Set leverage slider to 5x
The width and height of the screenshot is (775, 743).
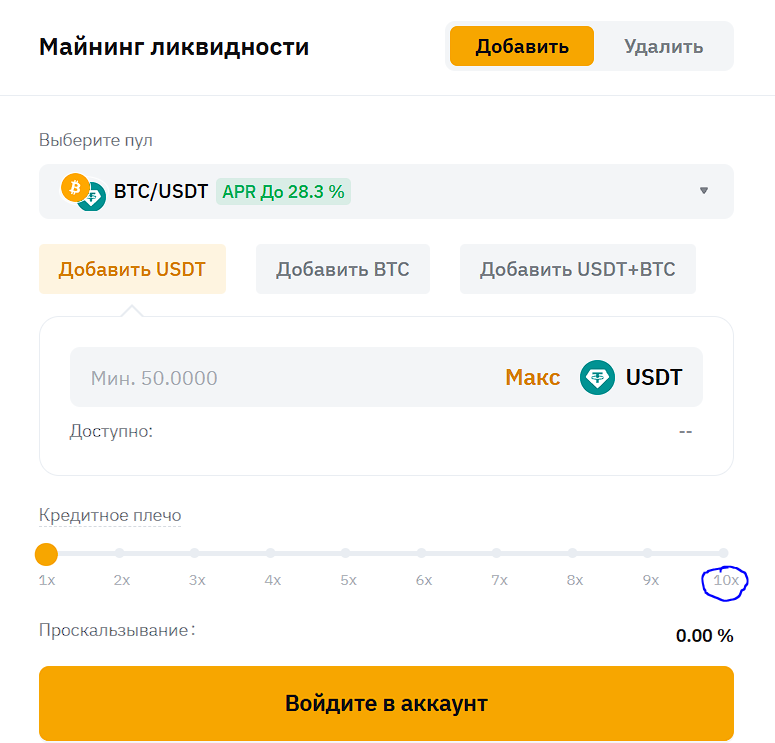click(x=346, y=553)
